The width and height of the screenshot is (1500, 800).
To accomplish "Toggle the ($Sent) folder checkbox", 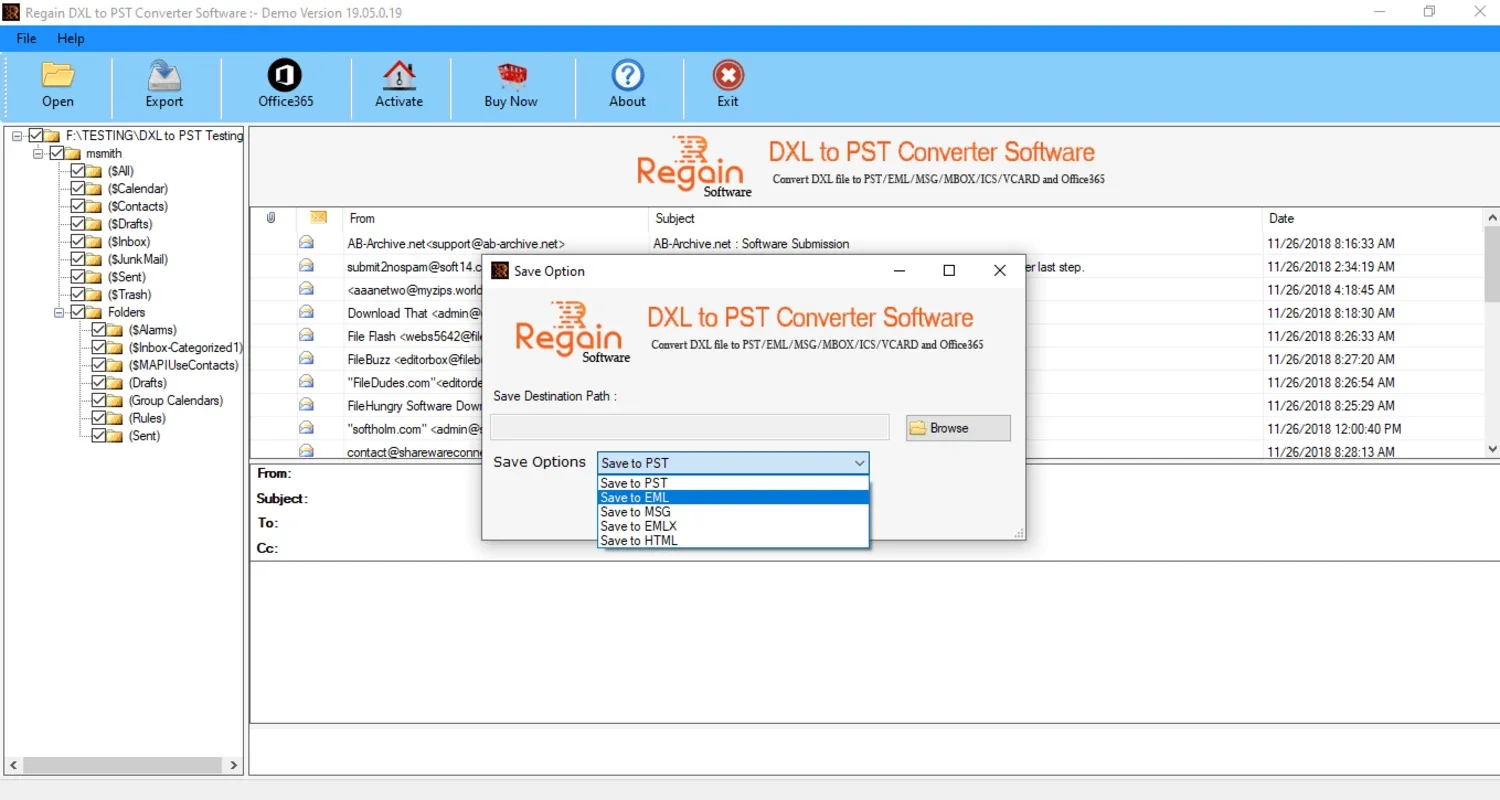I will coord(78,277).
